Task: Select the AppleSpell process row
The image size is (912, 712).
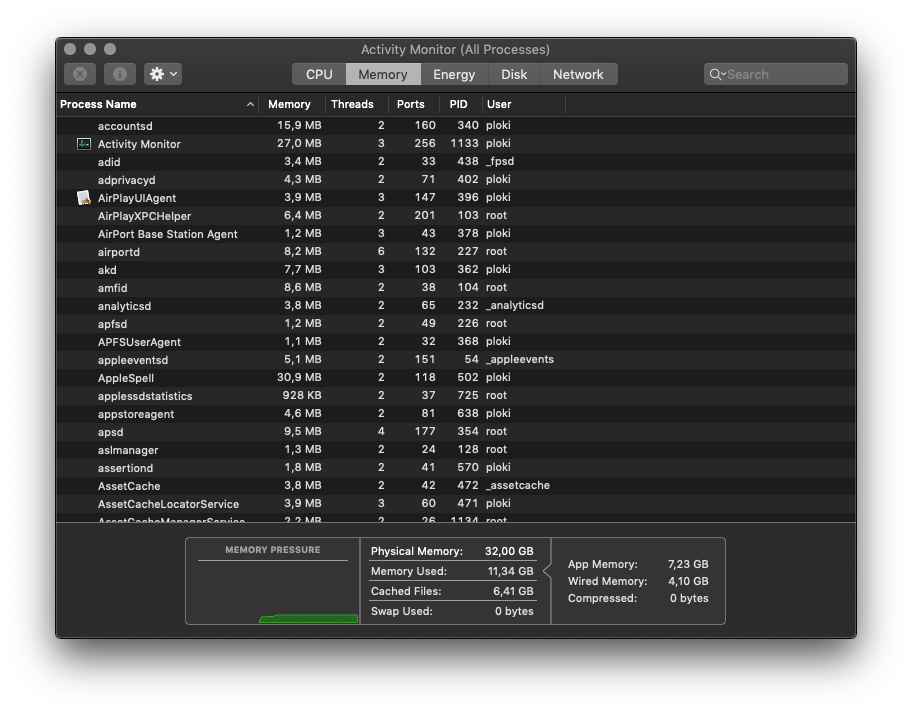Action: [456, 378]
